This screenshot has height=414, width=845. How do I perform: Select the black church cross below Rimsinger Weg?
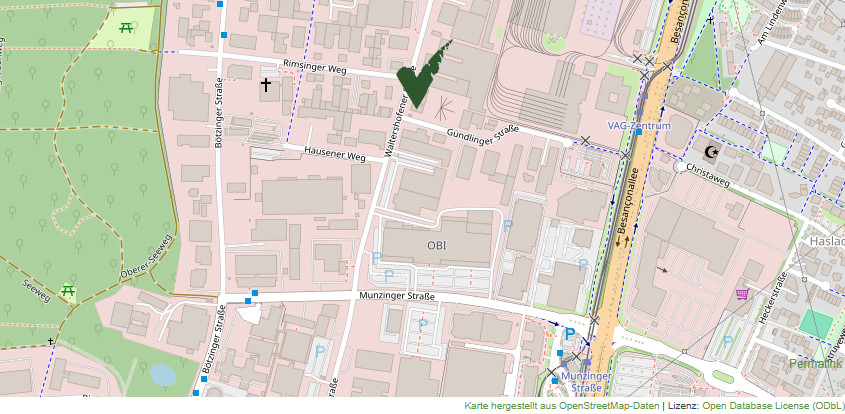pos(266,85)
